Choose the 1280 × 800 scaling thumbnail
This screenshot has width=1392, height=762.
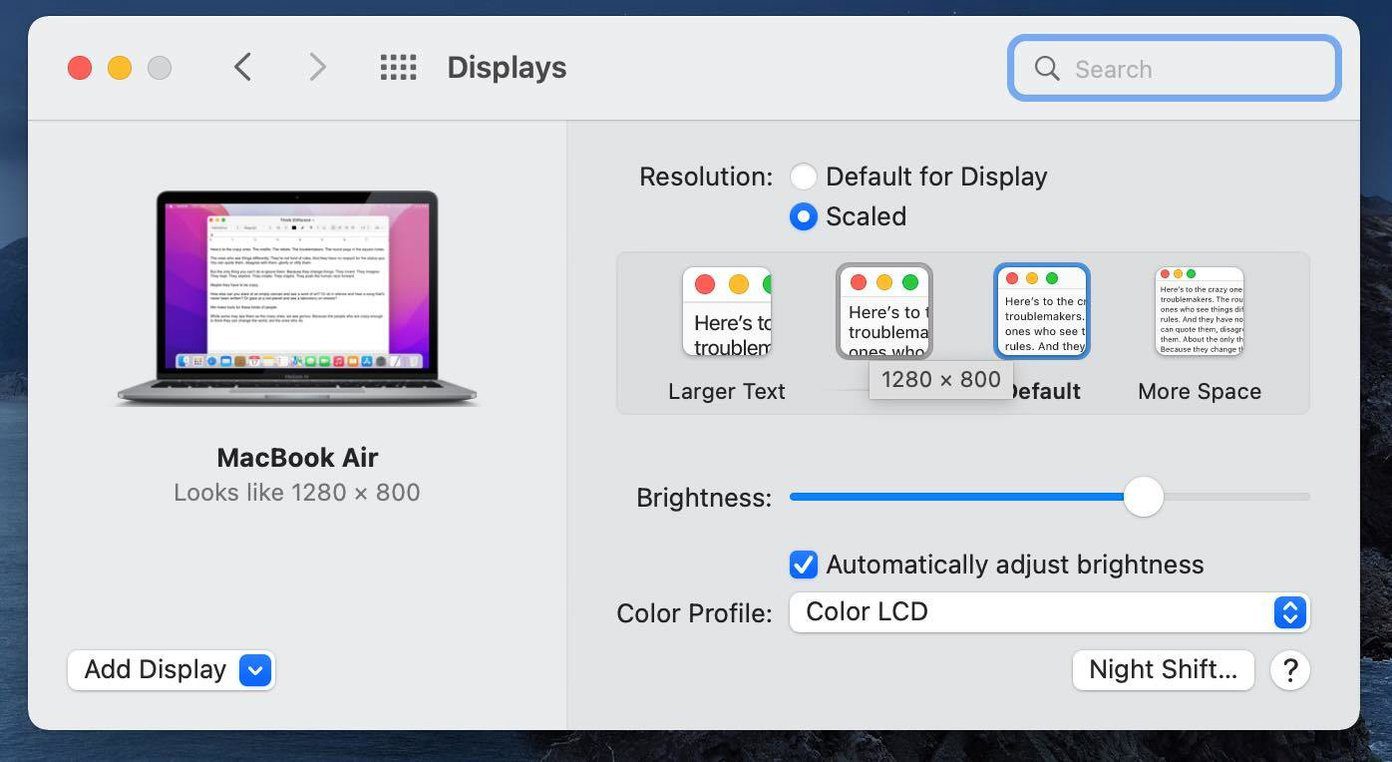[x=885, y=311]
